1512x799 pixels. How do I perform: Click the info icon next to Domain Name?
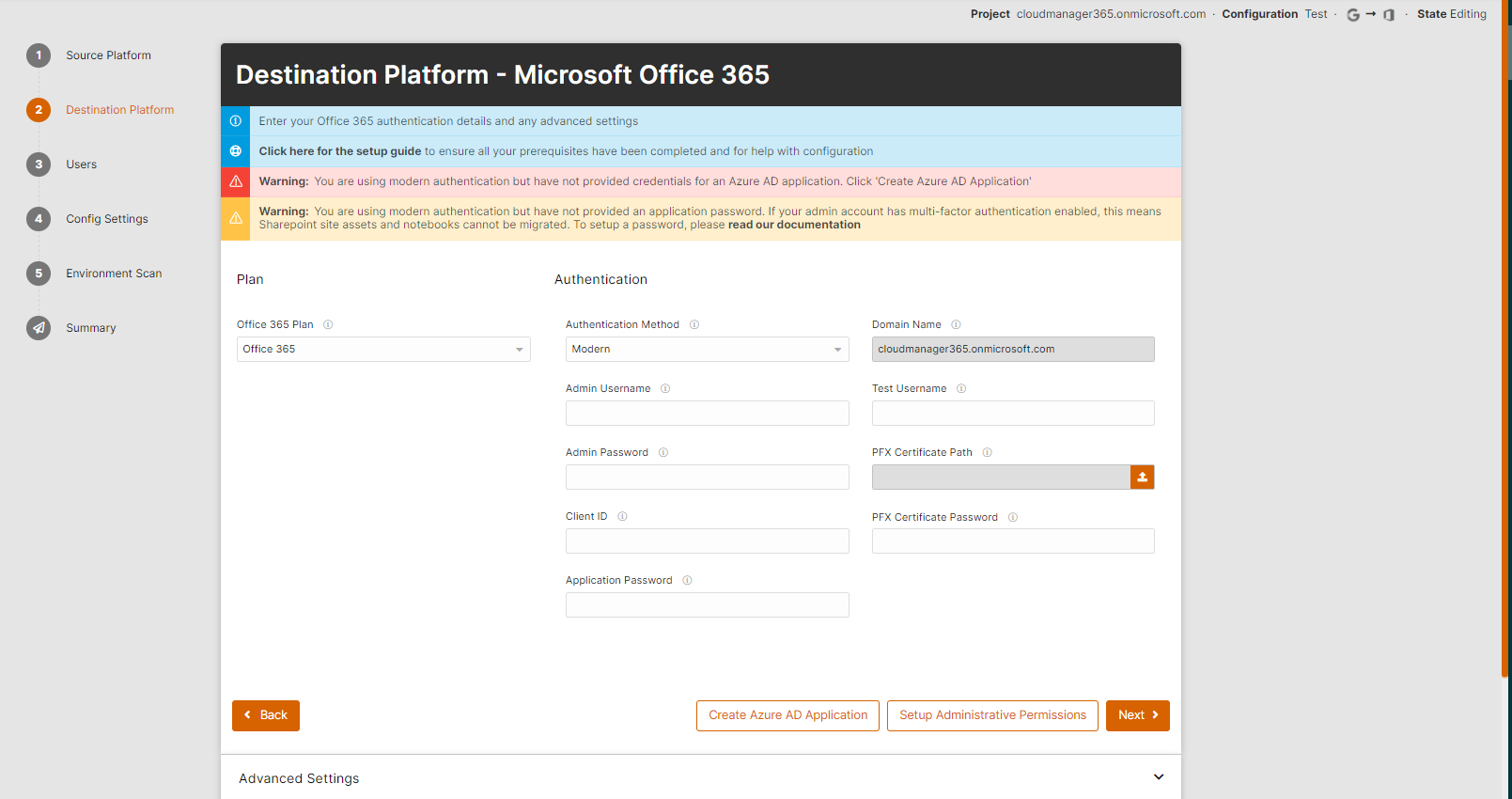tap(956, 324)
